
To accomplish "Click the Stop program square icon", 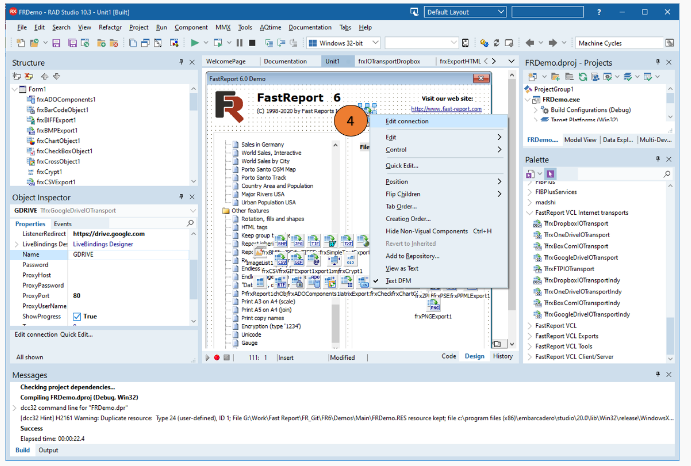I will [x=252, y=43].
